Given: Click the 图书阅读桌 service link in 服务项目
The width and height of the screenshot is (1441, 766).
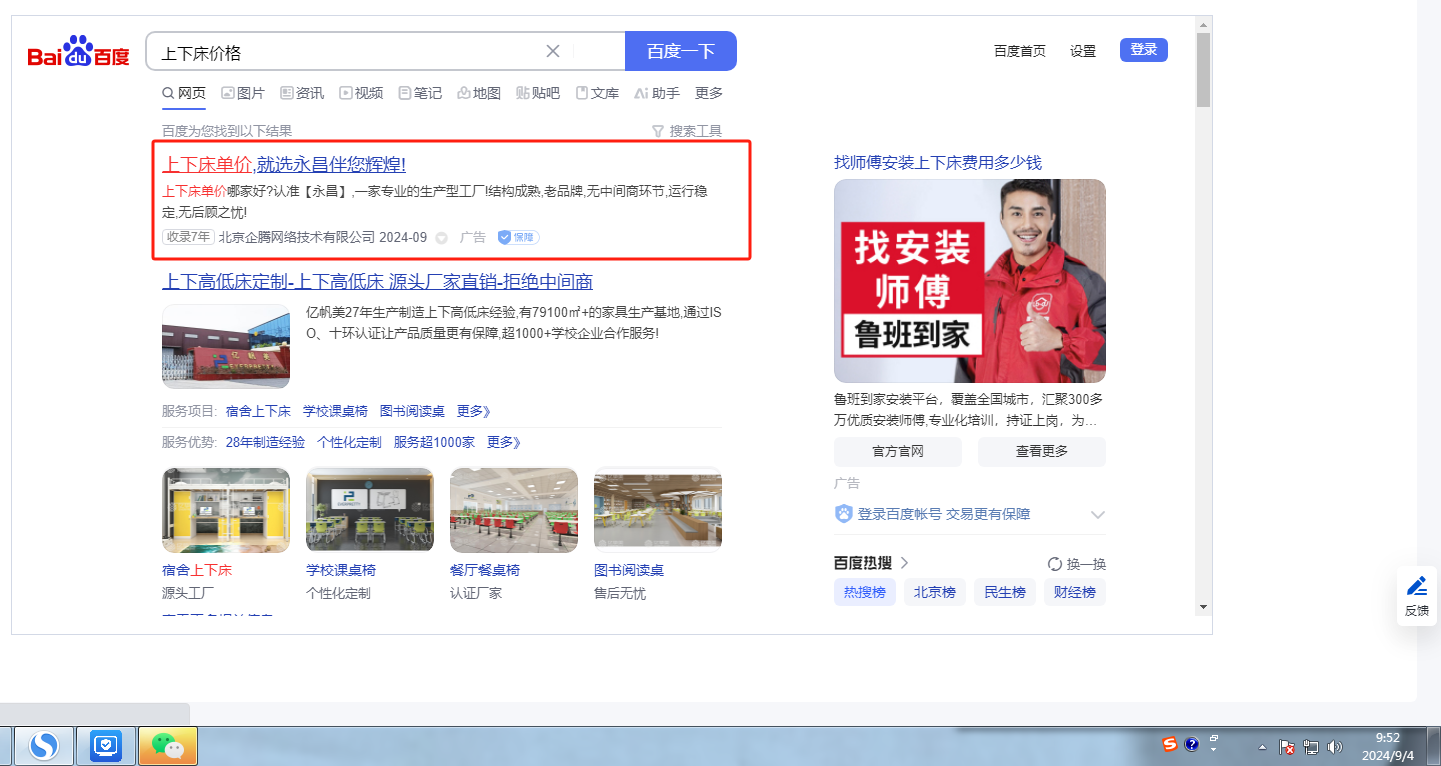Looking at the screenshot, I should click(412, 411).
